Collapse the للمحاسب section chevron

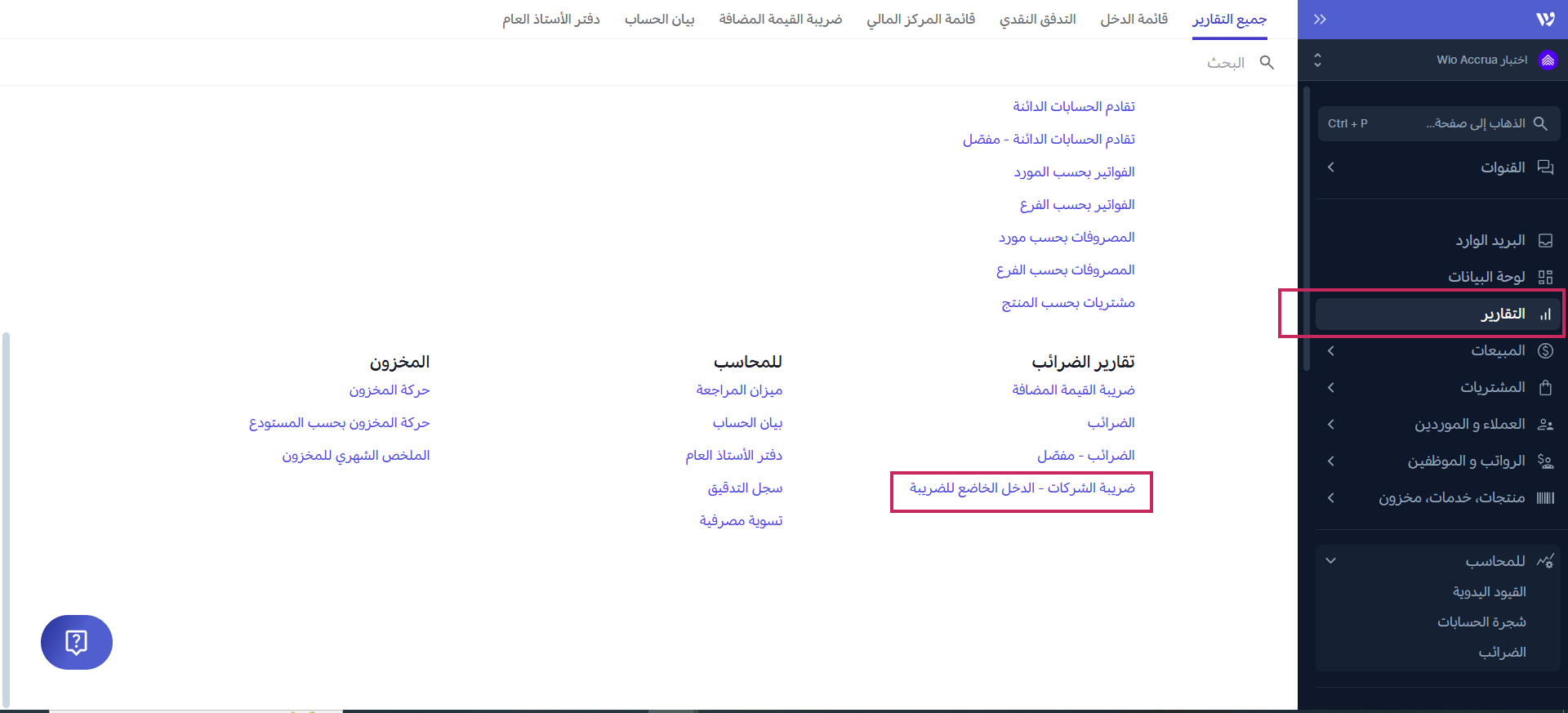click(1331, 561)
